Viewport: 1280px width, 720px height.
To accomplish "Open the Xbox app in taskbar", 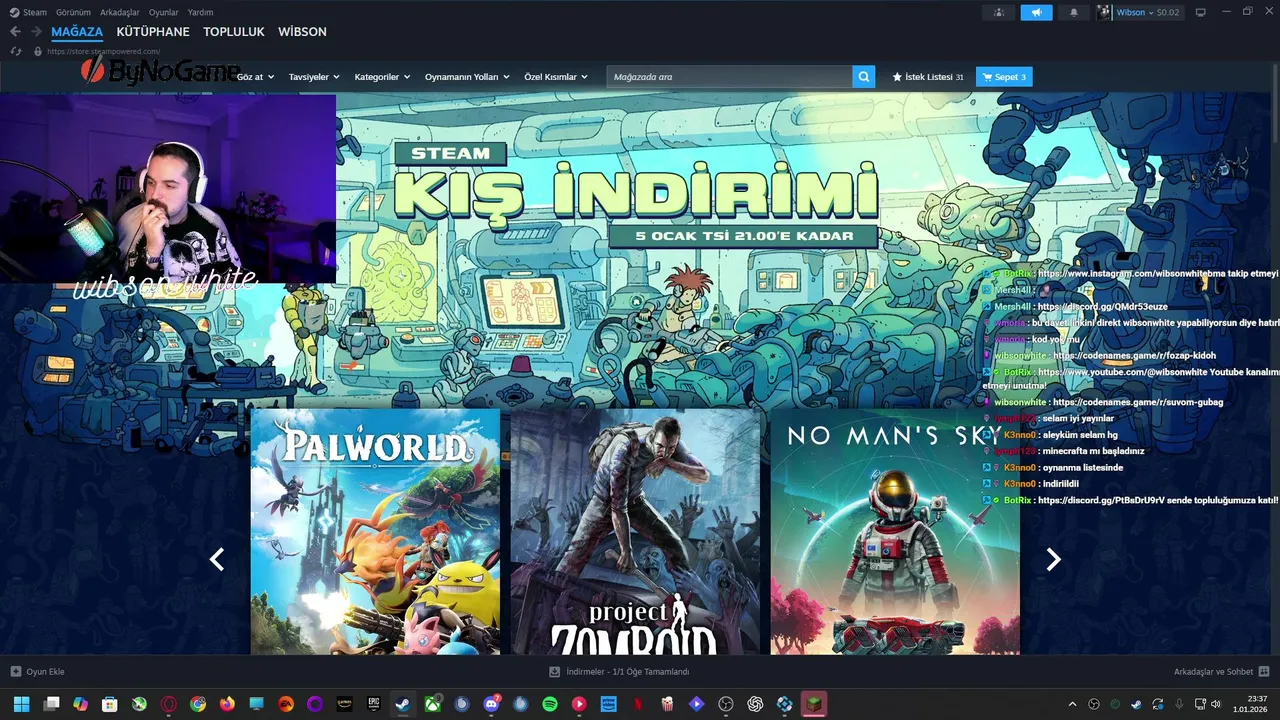I will tap(432, 704).
